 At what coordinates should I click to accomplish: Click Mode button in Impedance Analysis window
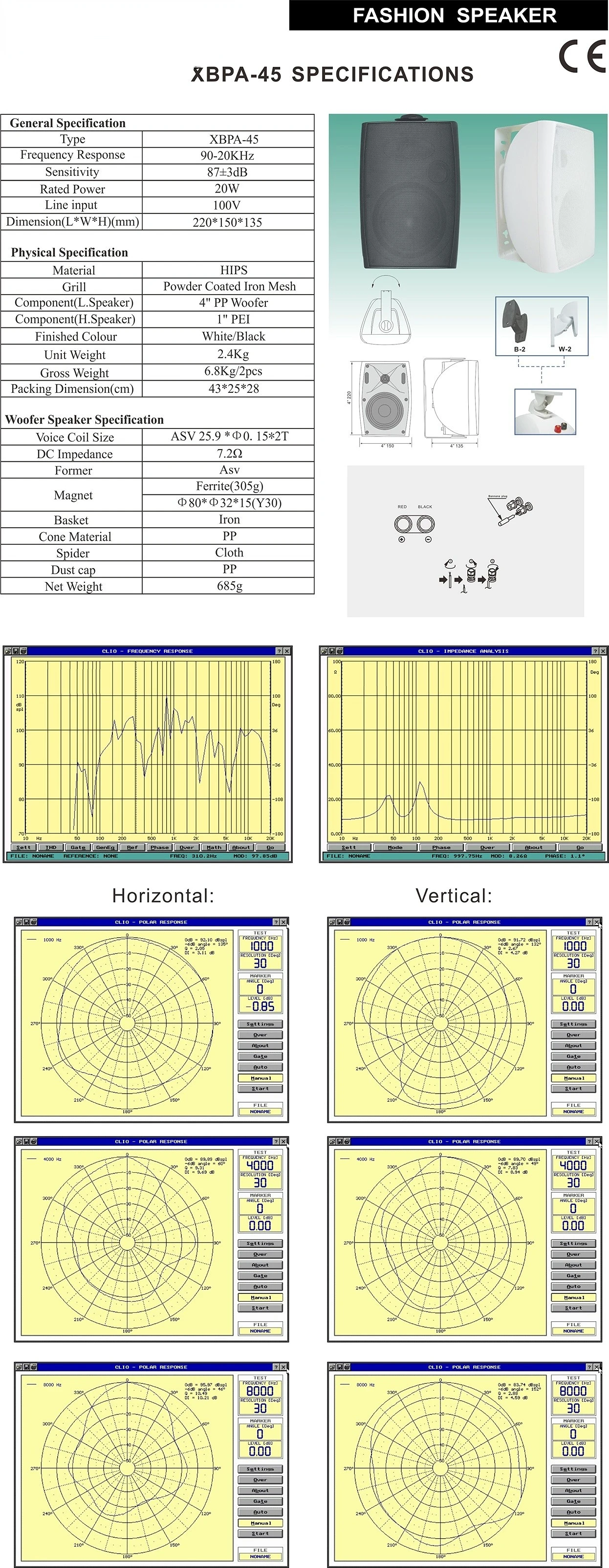(395, 847)
